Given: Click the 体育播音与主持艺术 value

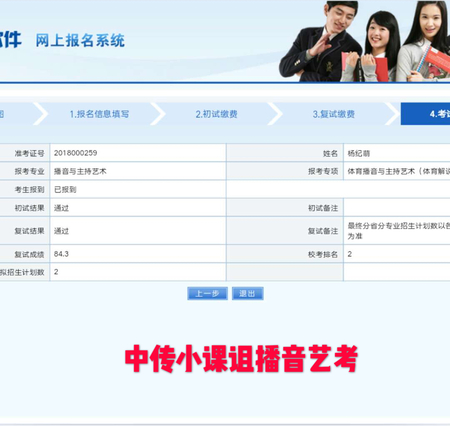Looking at the screenshot, I should pyautogui.click(x=399, y=171).
